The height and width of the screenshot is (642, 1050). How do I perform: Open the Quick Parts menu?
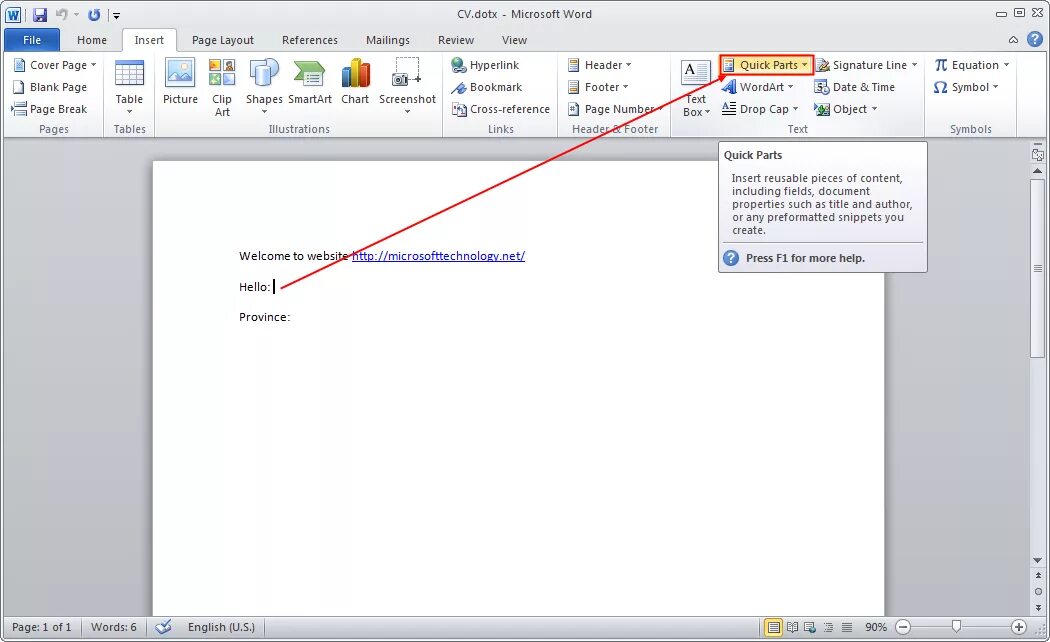[x=767, y=65]
